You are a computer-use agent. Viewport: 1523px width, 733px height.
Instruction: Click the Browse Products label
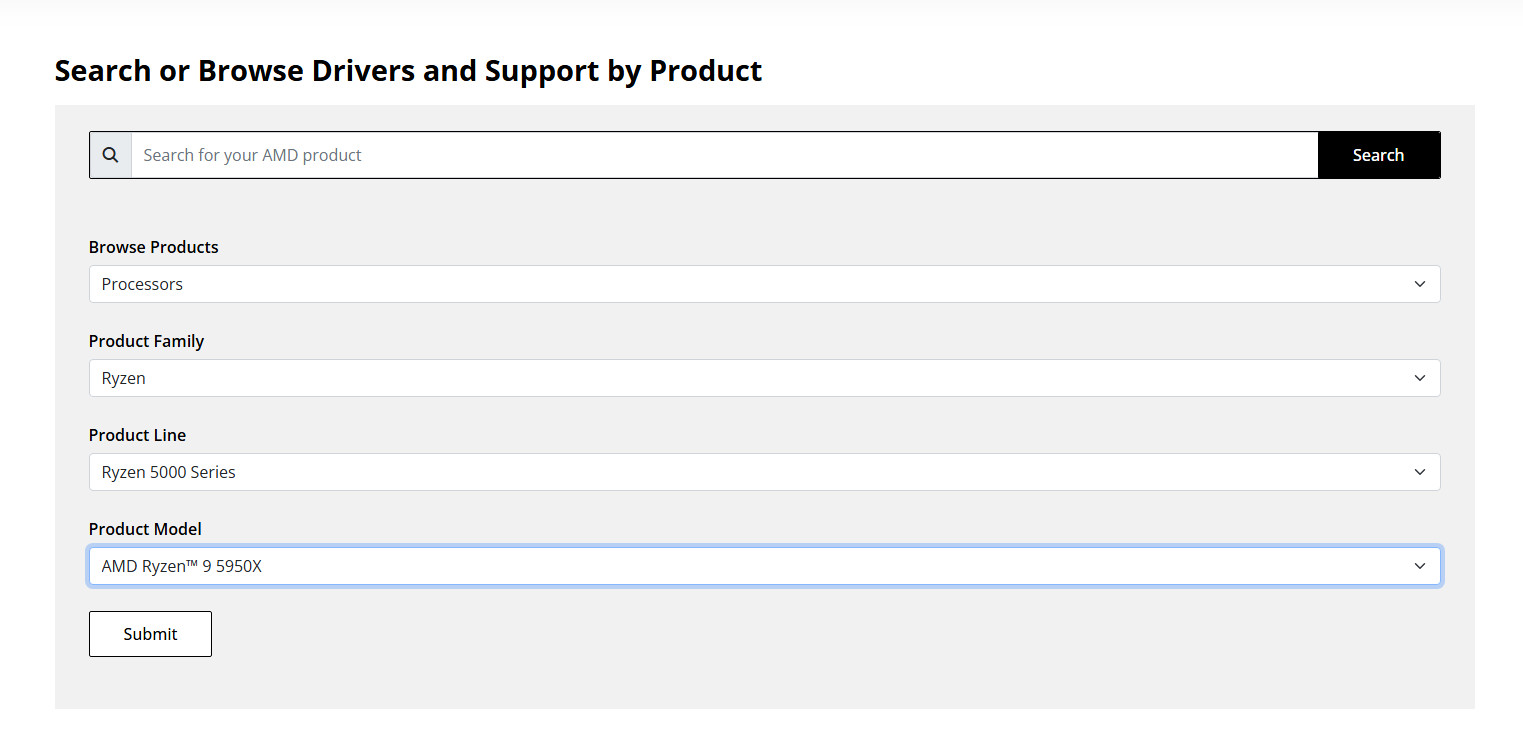click(153, 247)
